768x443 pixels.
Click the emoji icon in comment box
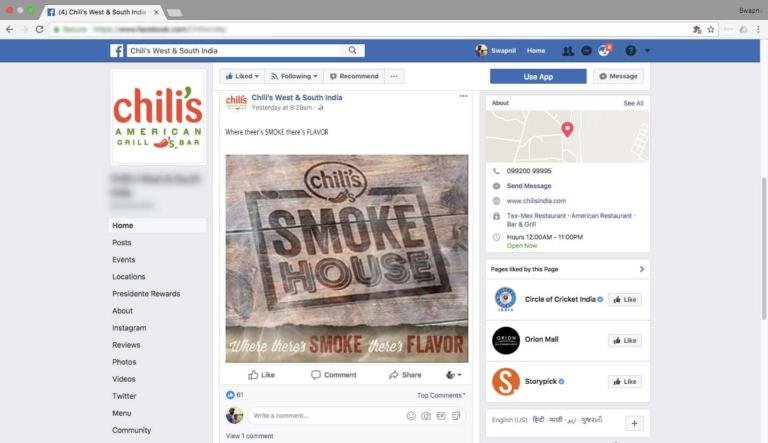(x=411, y=416)
